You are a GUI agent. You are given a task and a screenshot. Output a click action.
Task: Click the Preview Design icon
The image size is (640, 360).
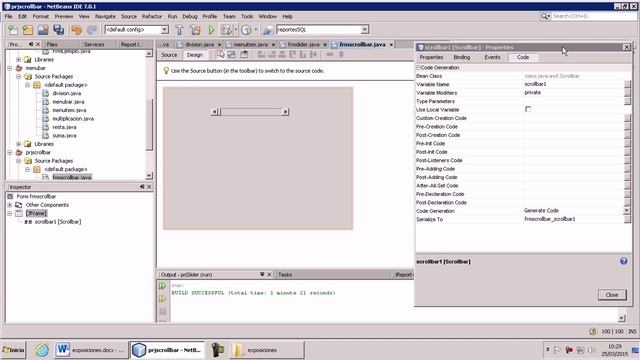pos(244,55)
